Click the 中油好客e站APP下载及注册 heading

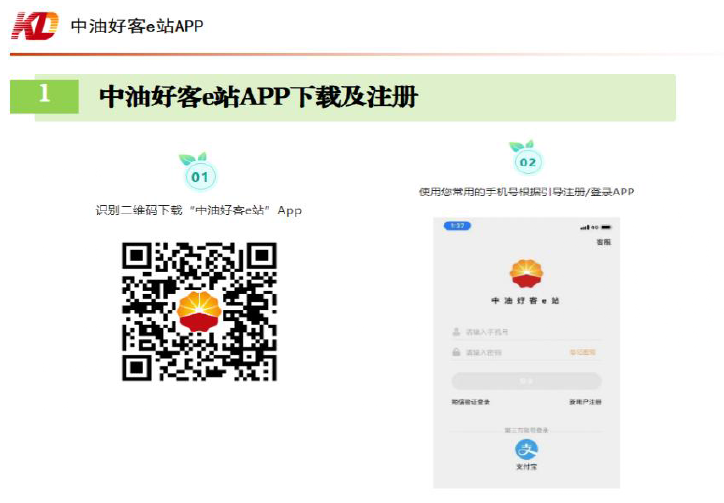click(258, 97)
